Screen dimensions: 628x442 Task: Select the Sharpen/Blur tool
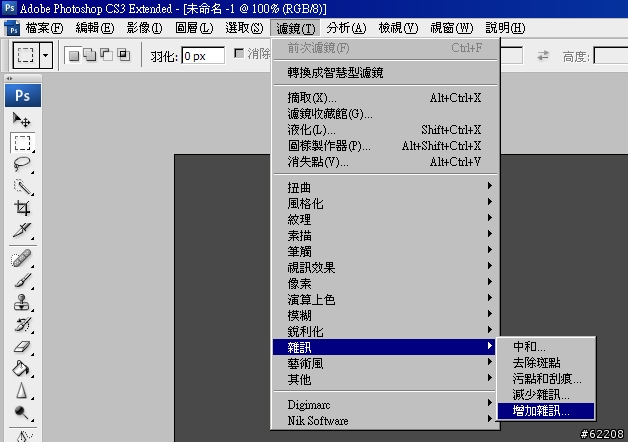click(22, 390)
